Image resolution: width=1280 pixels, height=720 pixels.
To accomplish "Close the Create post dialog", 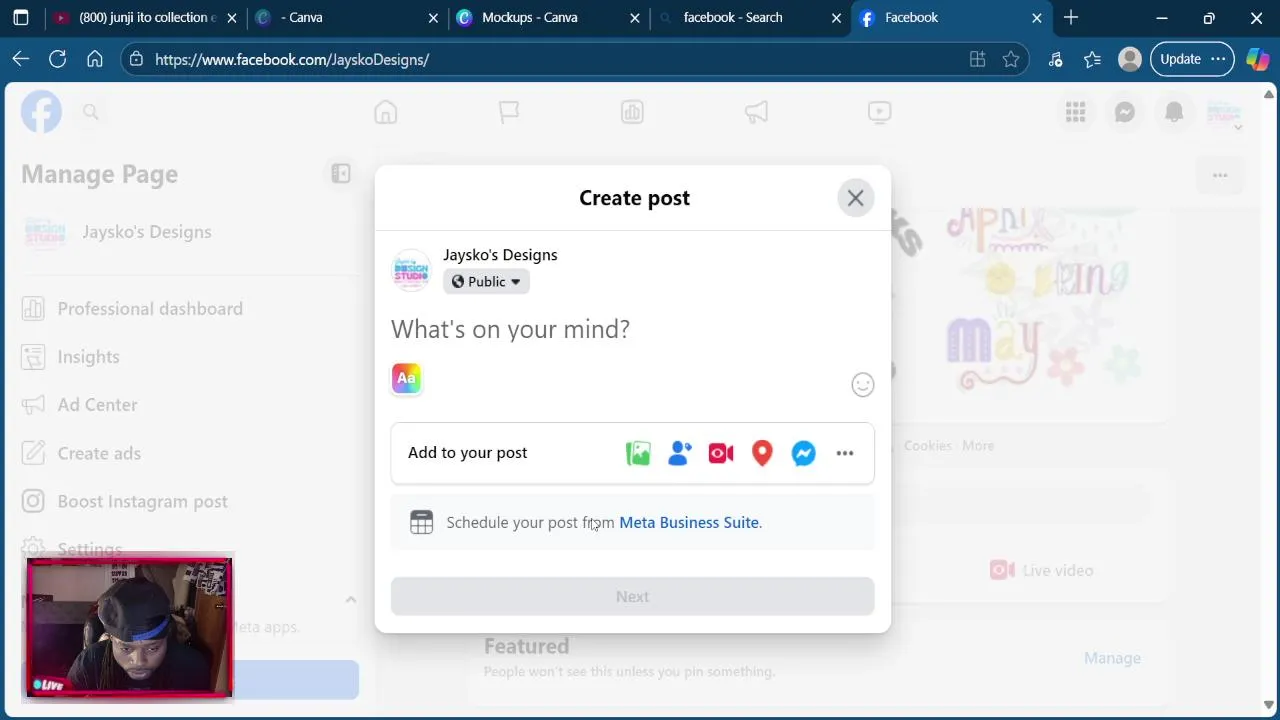I will coord(855,198).
